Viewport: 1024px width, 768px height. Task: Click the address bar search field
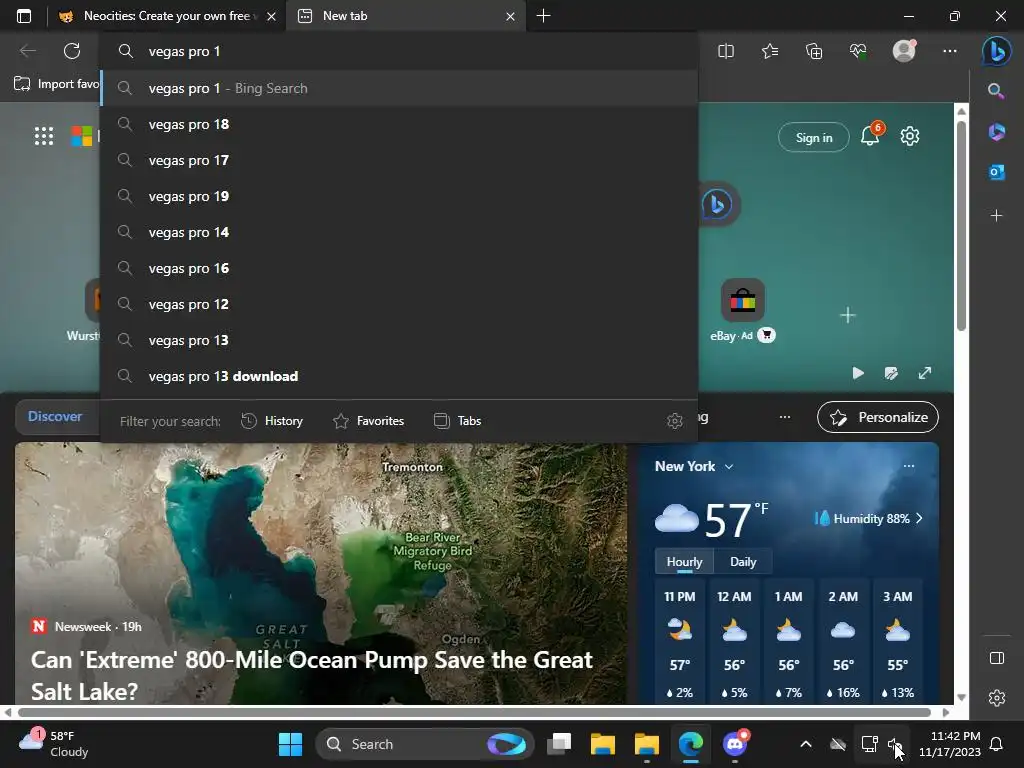[399, 51]
